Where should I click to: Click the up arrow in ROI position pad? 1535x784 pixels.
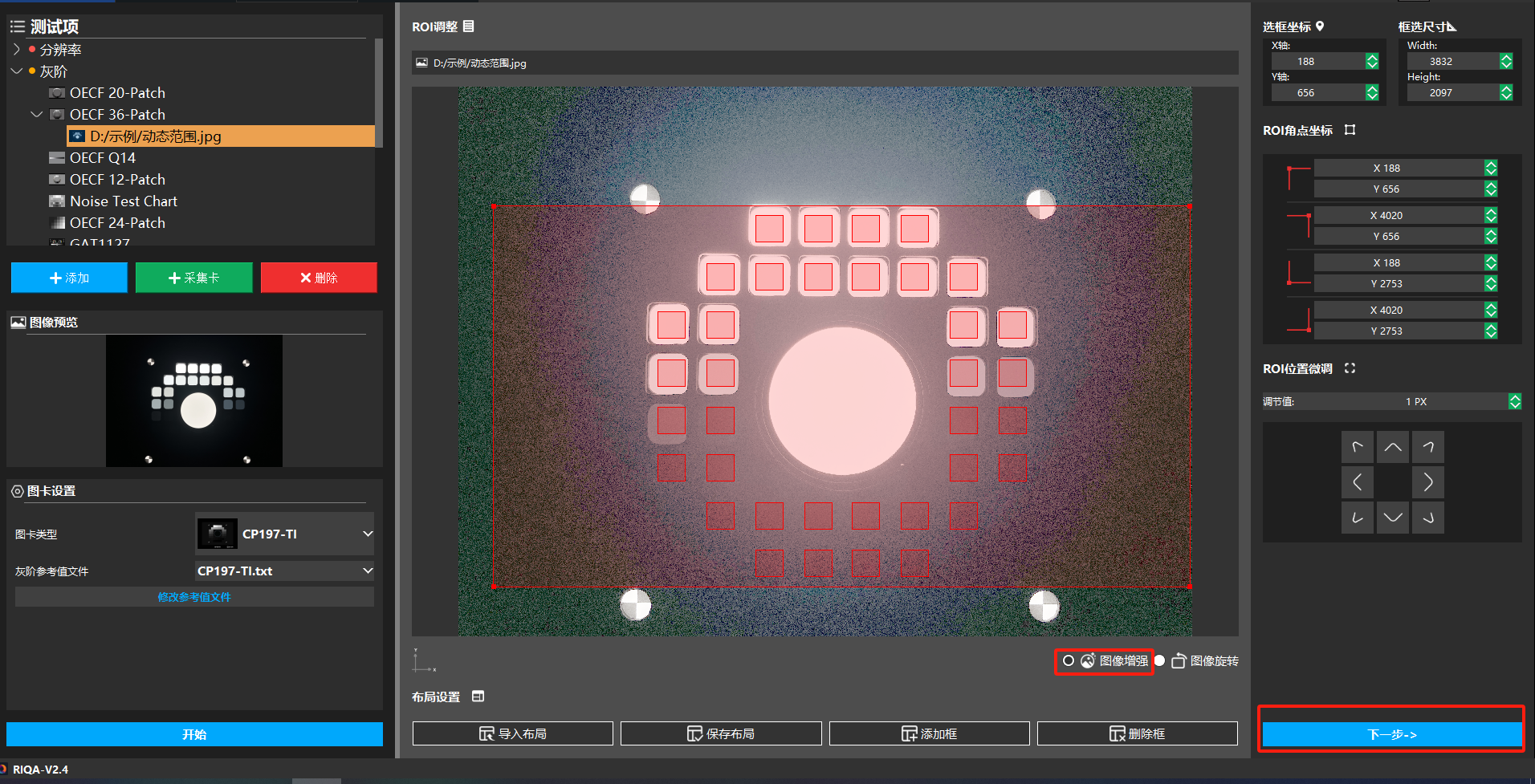click(1392, 447)
